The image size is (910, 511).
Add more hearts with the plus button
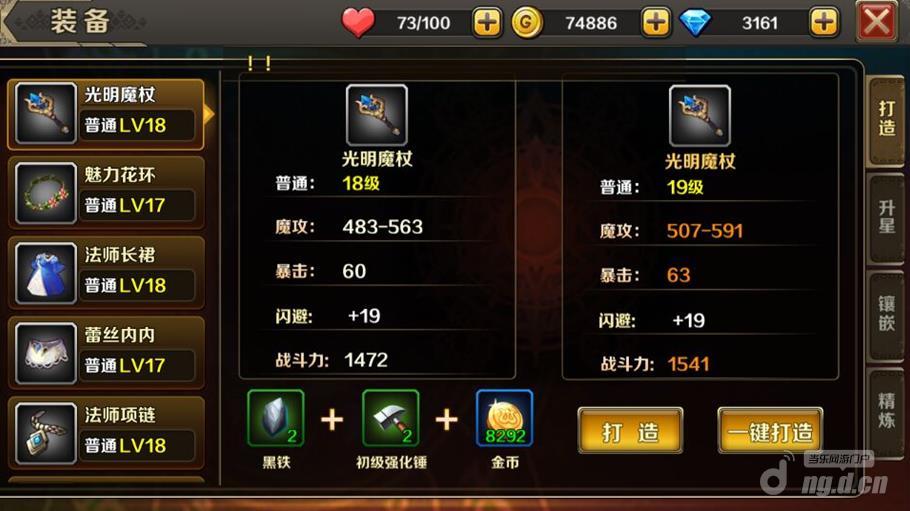tap(486, 23)
